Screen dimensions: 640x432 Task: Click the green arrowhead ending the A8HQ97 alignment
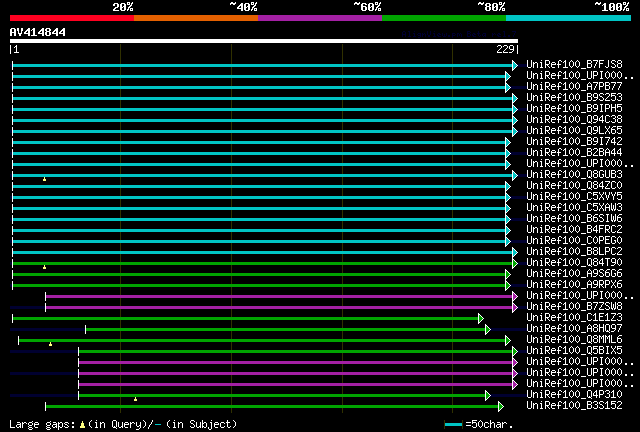[x=488, y=330]
